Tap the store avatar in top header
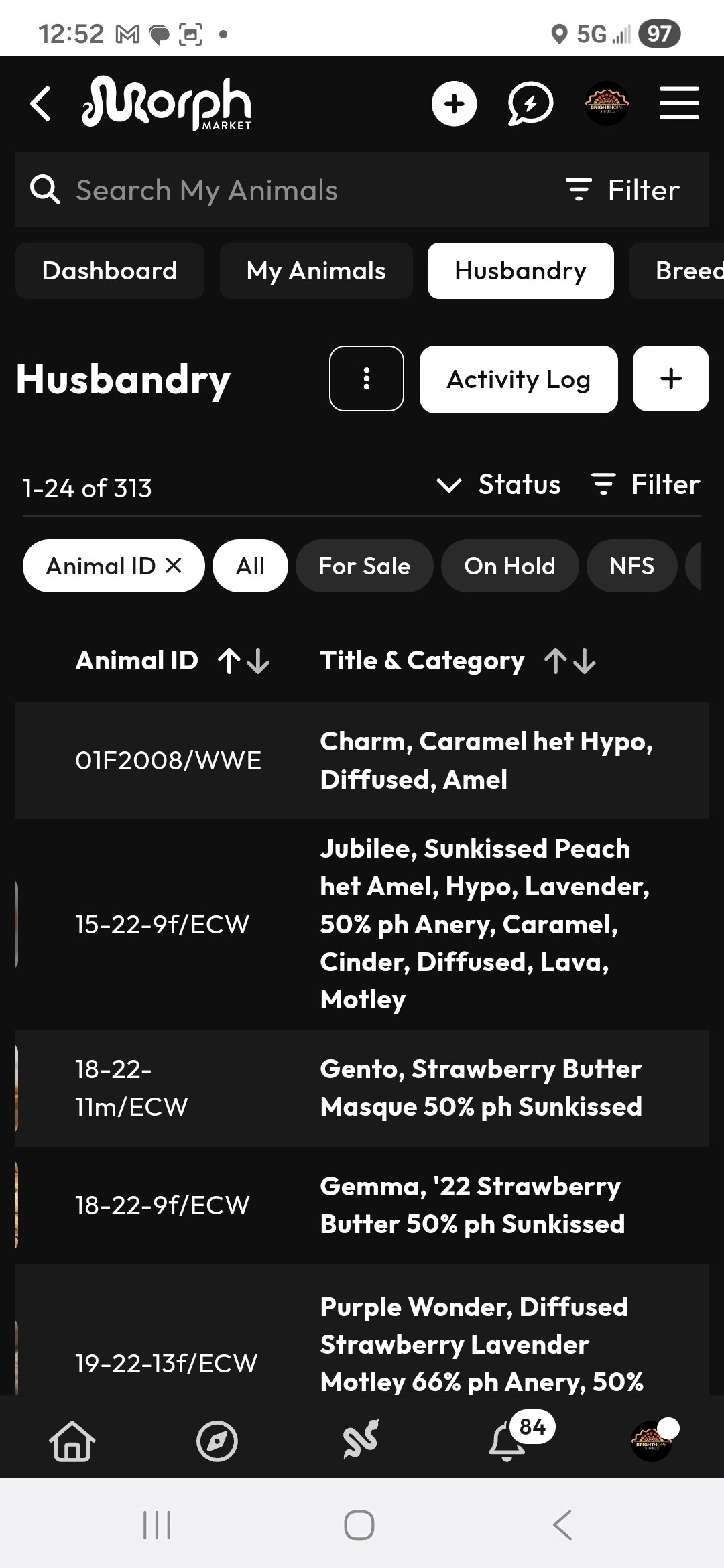This screenshot has height=1568, width=724. [607, 104]
